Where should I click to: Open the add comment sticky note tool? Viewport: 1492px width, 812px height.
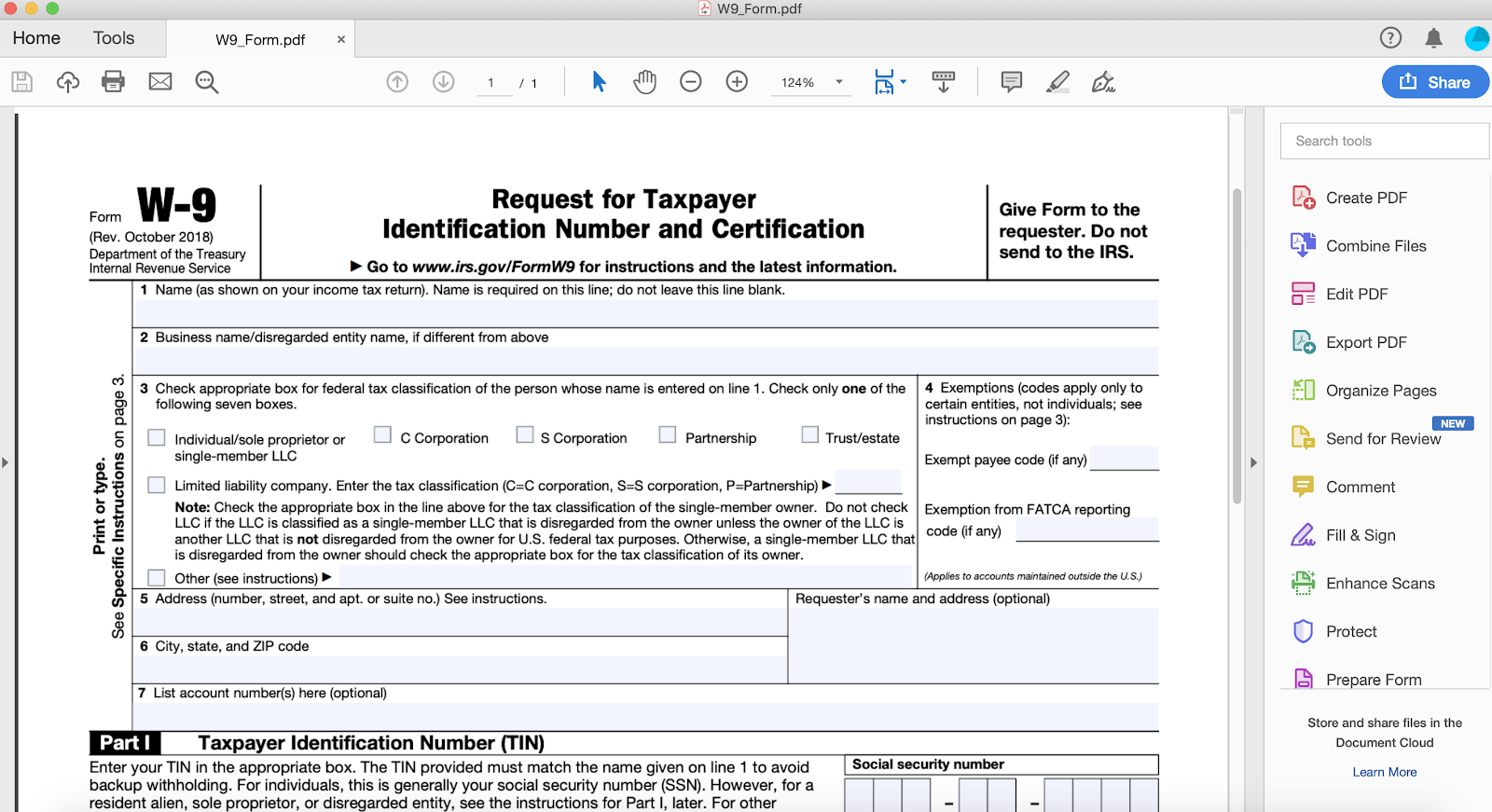point(1011,82)
